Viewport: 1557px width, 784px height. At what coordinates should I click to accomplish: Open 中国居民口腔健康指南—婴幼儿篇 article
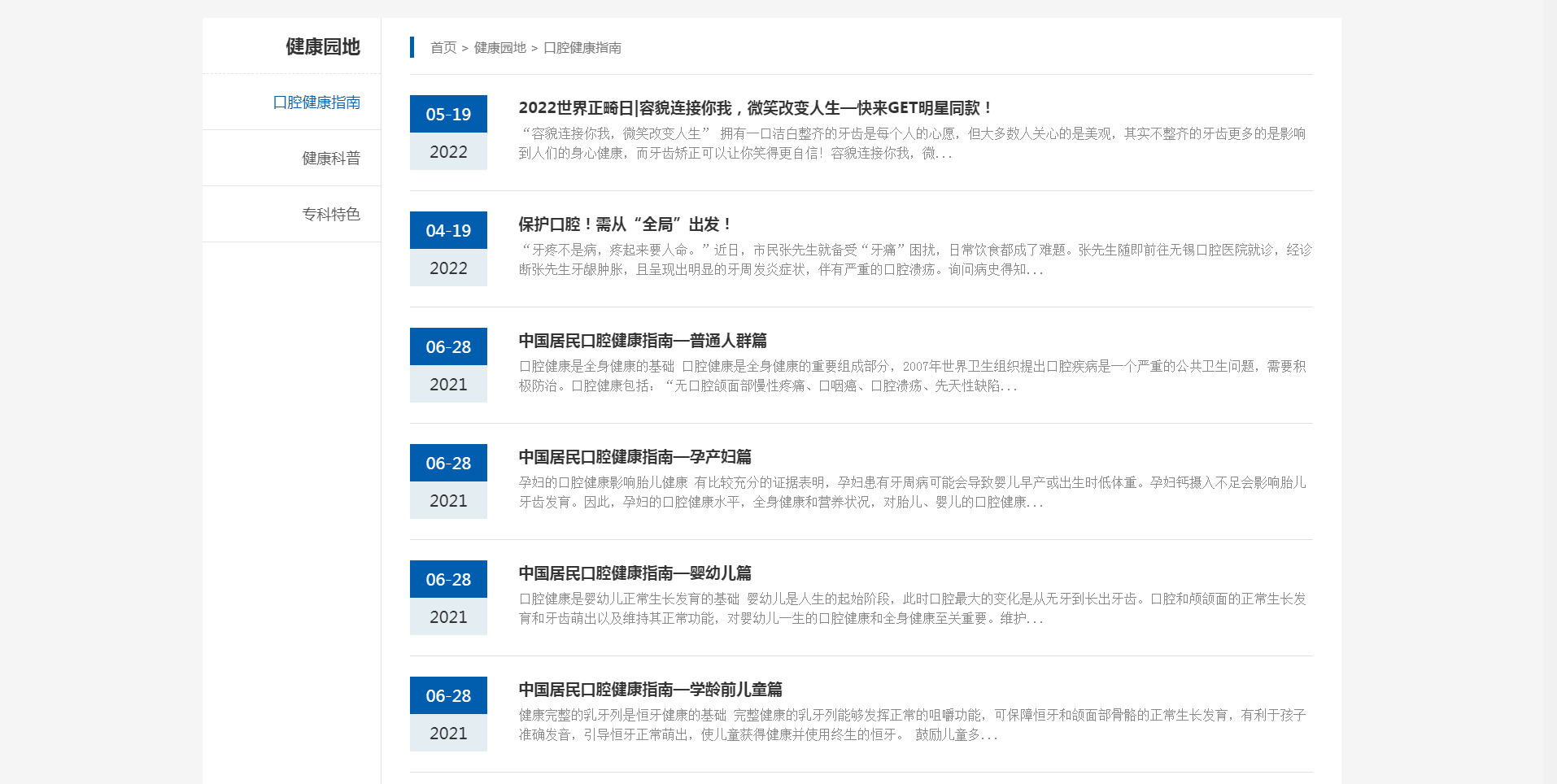point(635,573)
